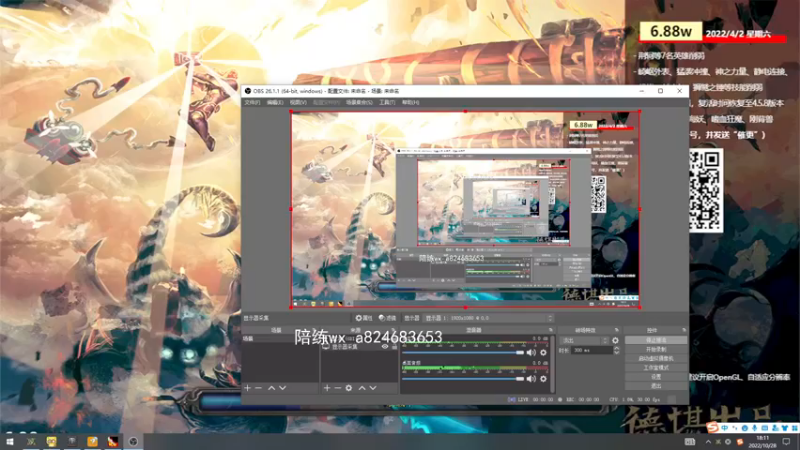Click the 启动虚拟摄像机 button
This screenshot has height=450, width=800.
tap(656, 359)
